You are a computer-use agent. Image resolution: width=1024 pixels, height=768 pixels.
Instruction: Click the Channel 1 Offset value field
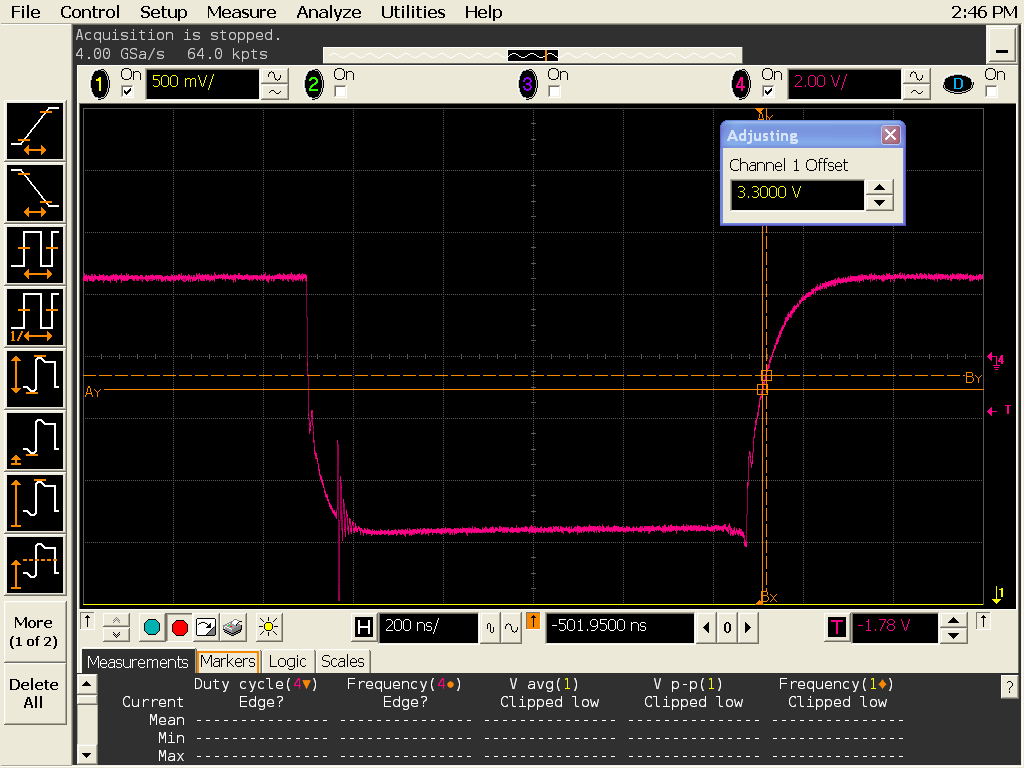pyautogui.click(x=797, y=195)
